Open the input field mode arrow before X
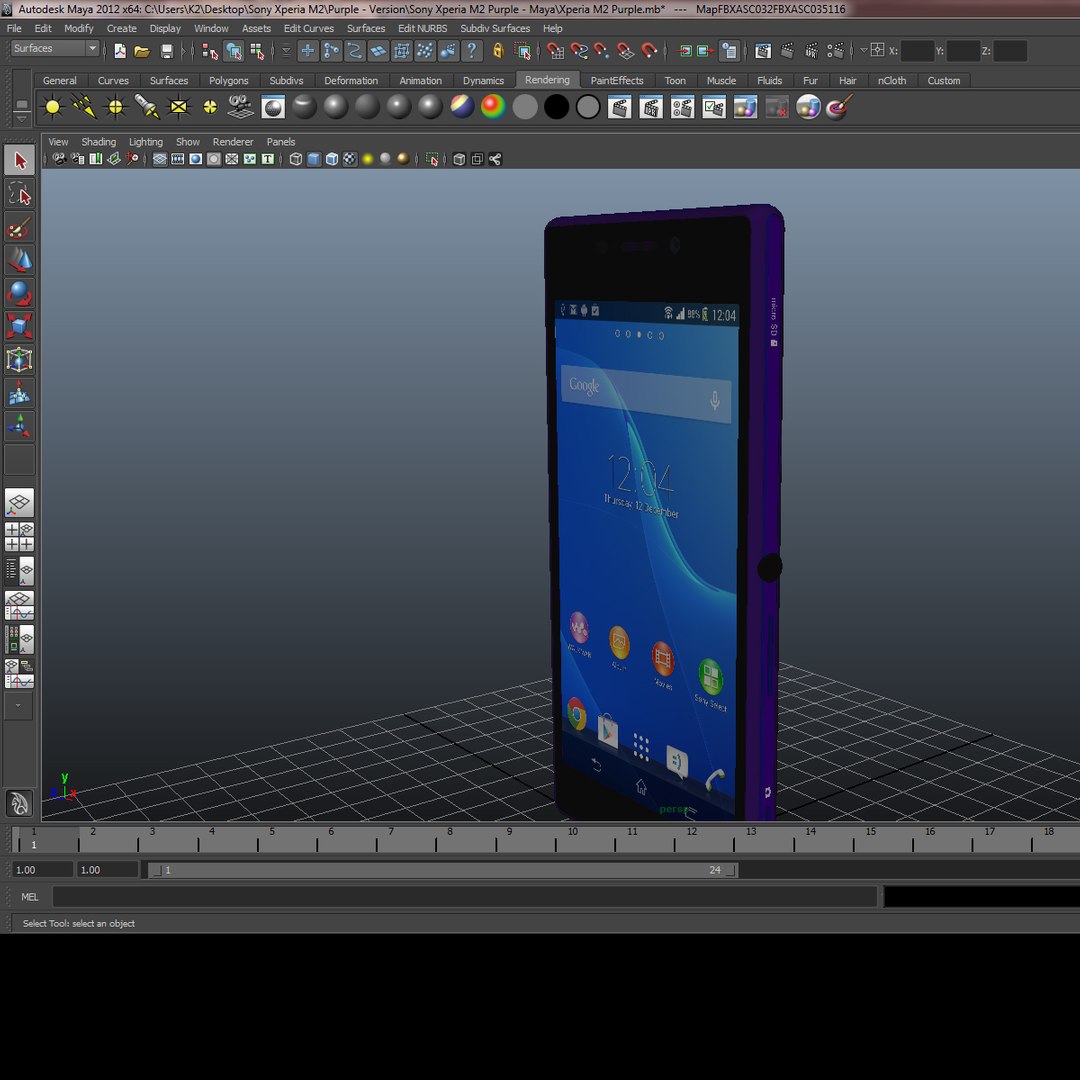Image resolution: width=1080 pixels, height=1080 pixels. tap(864, 50)
